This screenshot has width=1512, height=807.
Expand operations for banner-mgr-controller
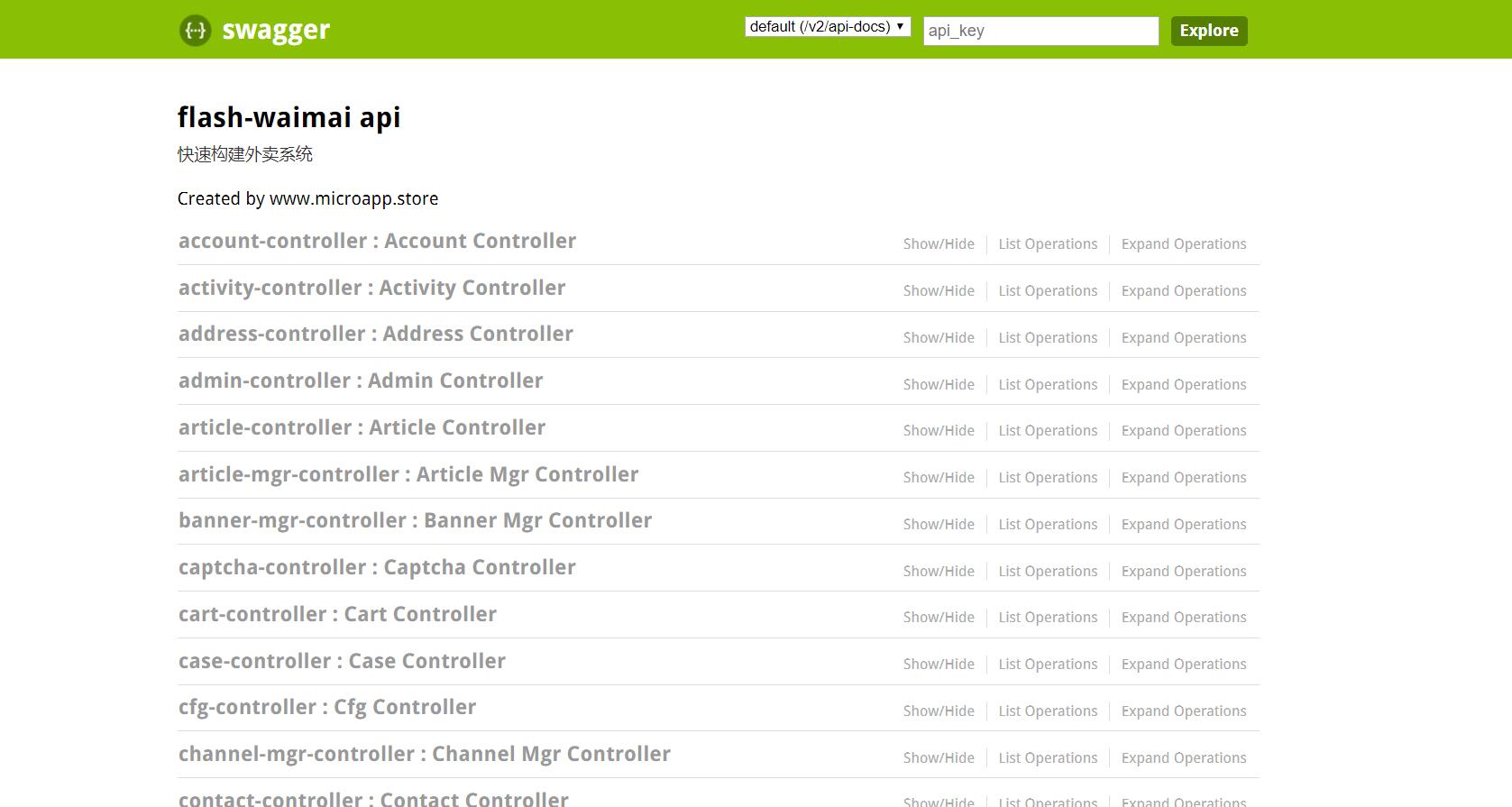click(1183, 525)
